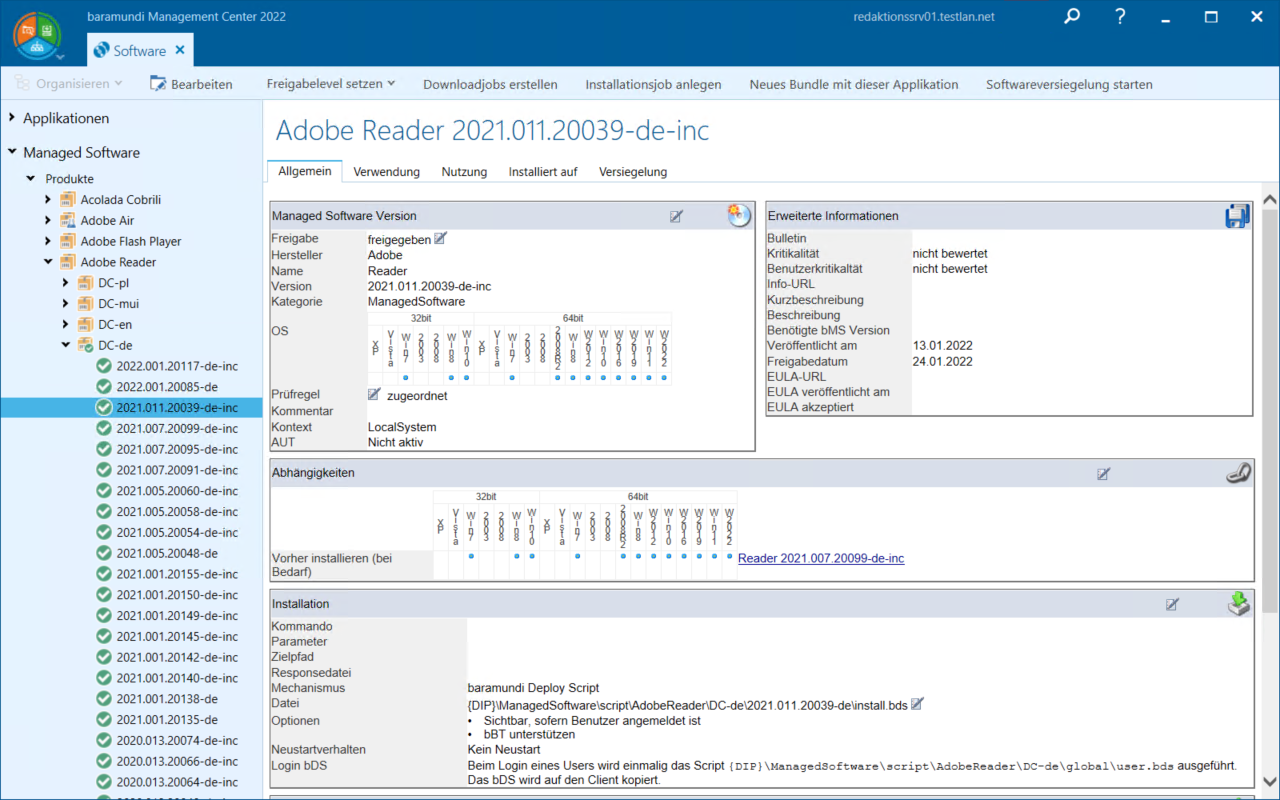Click Installationsjob anlegen button
Screen dimensions: 1280x800
[x=653, y=84]
